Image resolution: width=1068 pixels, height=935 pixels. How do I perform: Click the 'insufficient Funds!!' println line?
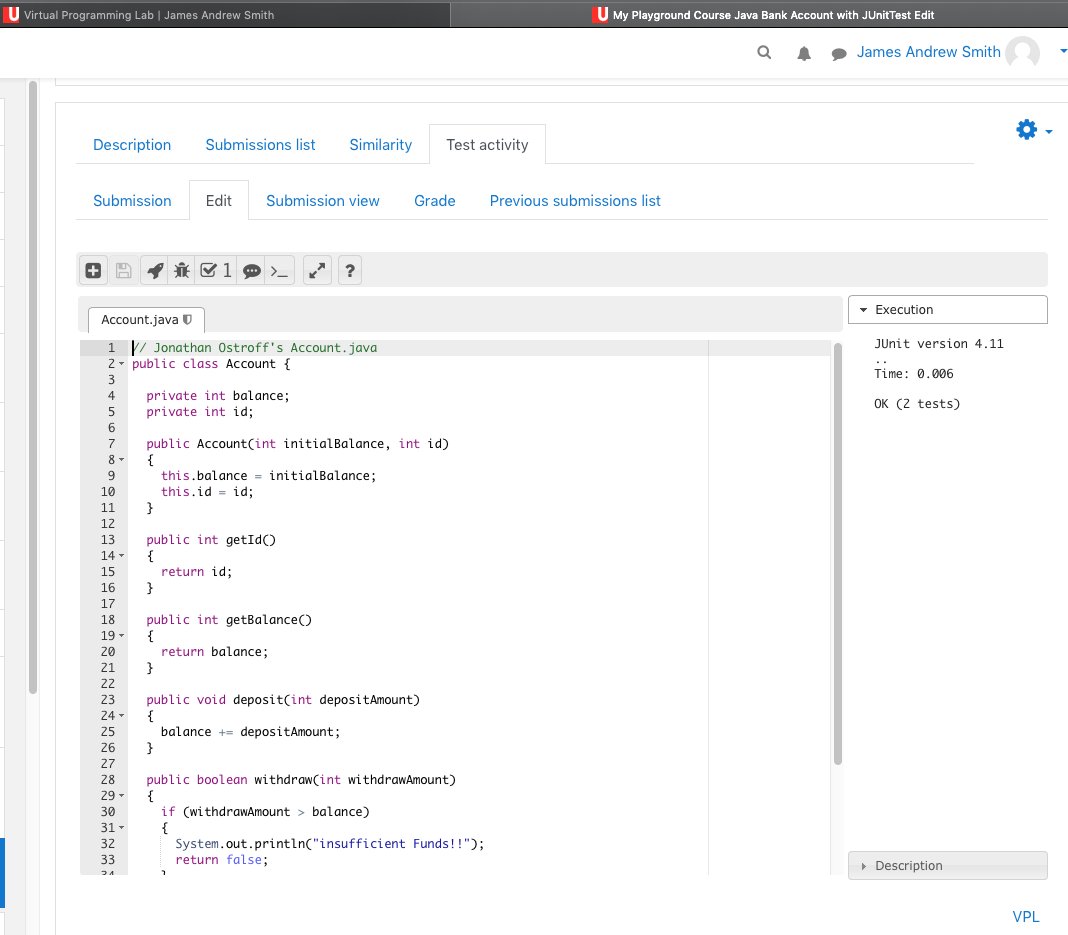point(330,844)
